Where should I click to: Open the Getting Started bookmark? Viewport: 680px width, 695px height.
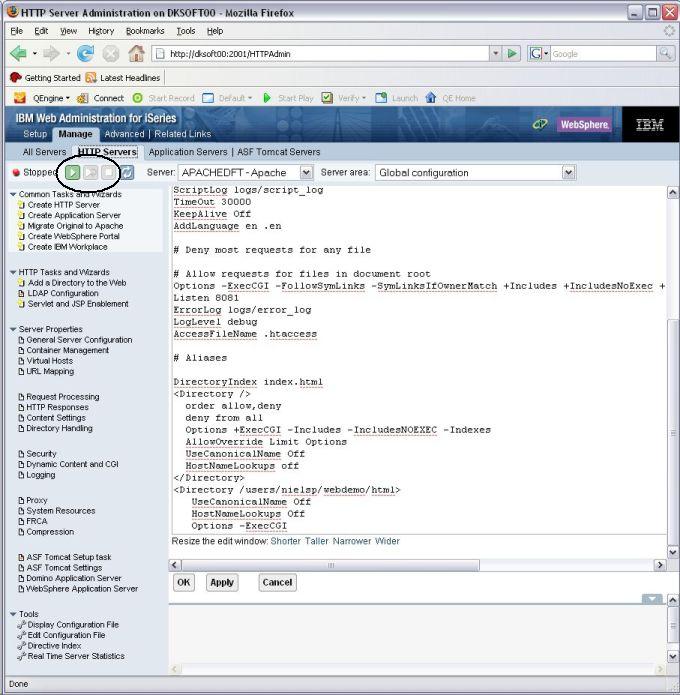pos(45,78)
